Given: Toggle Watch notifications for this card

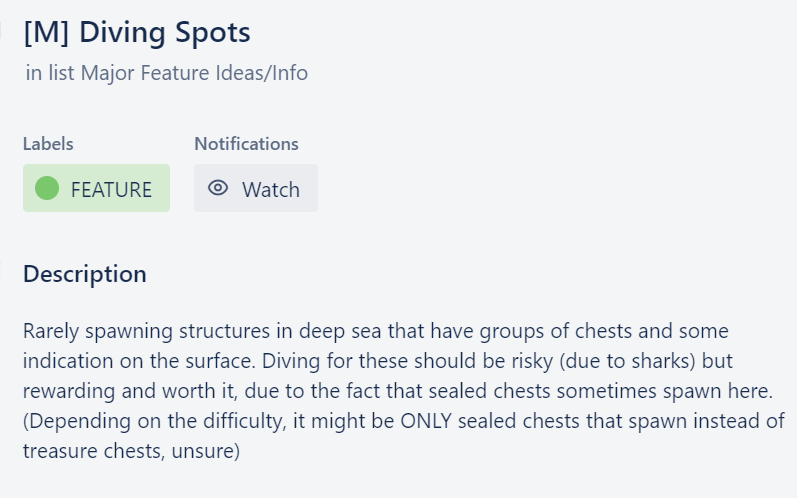Looking at the screenshot, I should click(x=256, y=188).
